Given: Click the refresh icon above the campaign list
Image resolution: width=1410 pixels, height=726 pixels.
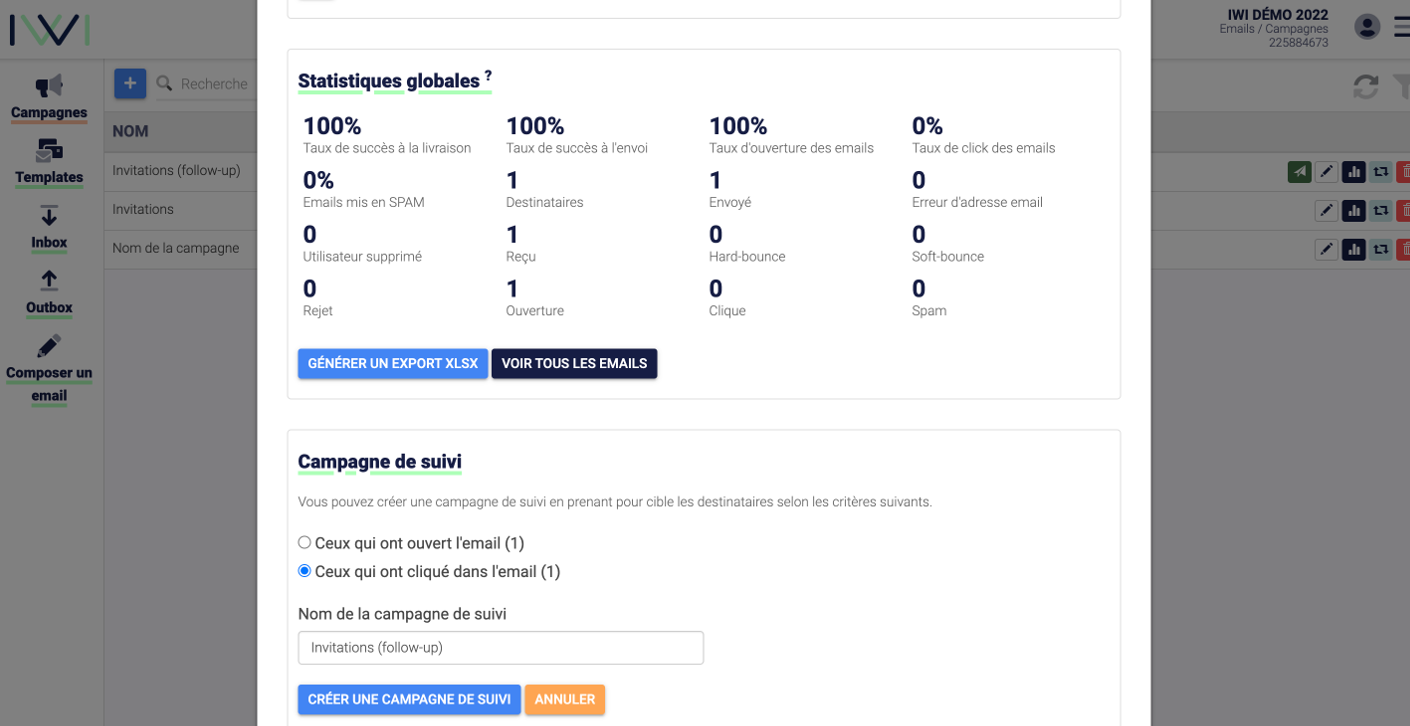Looking at the screenshot, I should [1366, 87].
